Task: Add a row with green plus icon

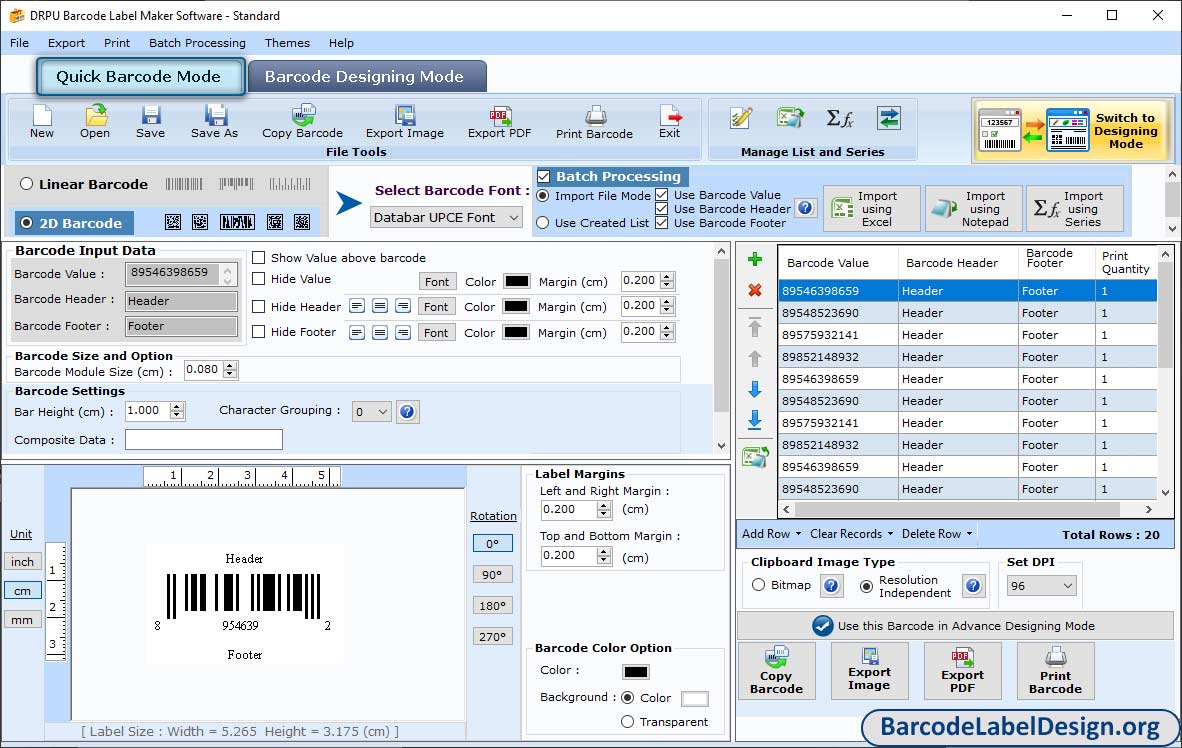Action: (755, 259)
